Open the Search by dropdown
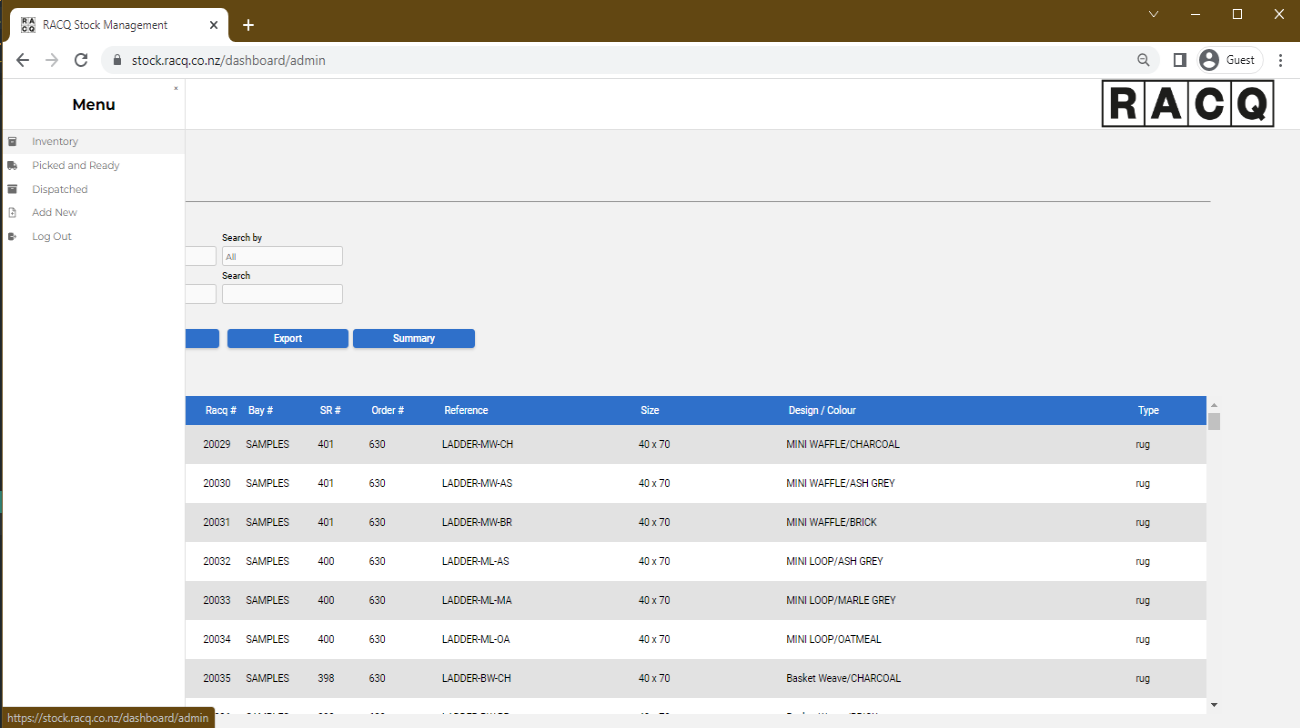The width and height of the screenshot is (1300, 728). (x=282, y=257)
